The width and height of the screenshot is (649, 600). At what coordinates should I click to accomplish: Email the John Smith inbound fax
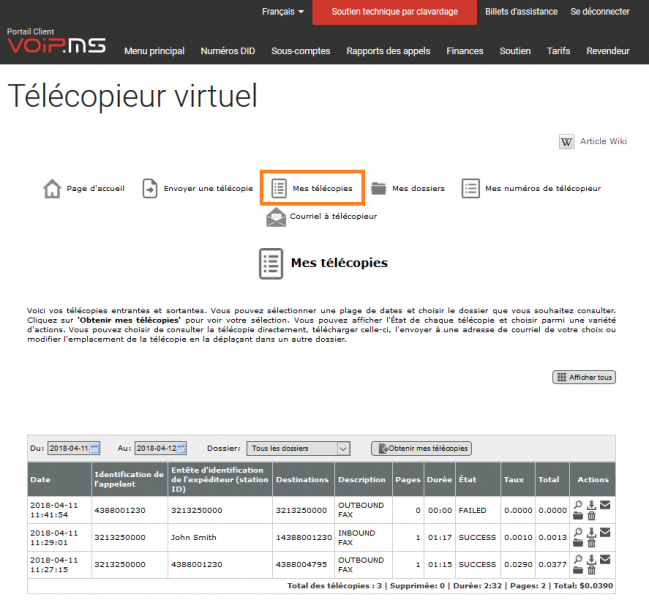605,532
